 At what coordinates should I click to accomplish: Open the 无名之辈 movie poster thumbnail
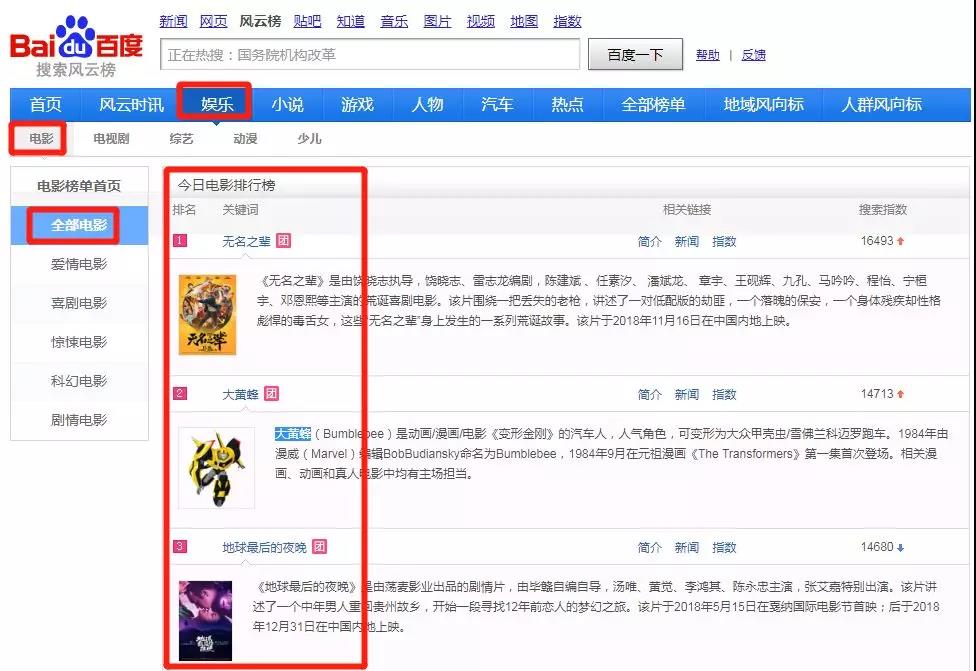click(x=207, y=315)
